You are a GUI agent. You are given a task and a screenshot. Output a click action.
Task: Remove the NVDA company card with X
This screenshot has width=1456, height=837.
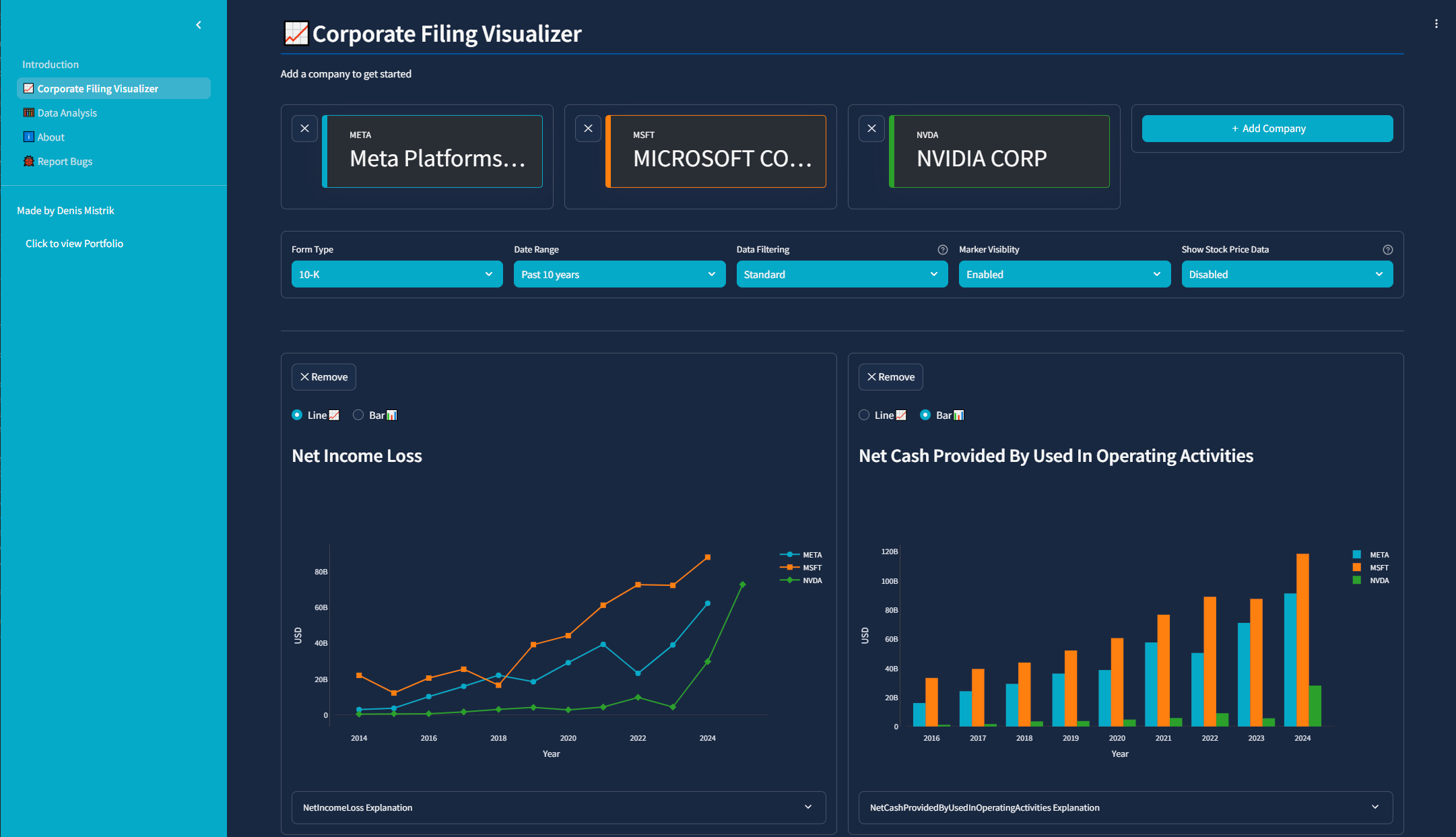click(x=871, y=129)
